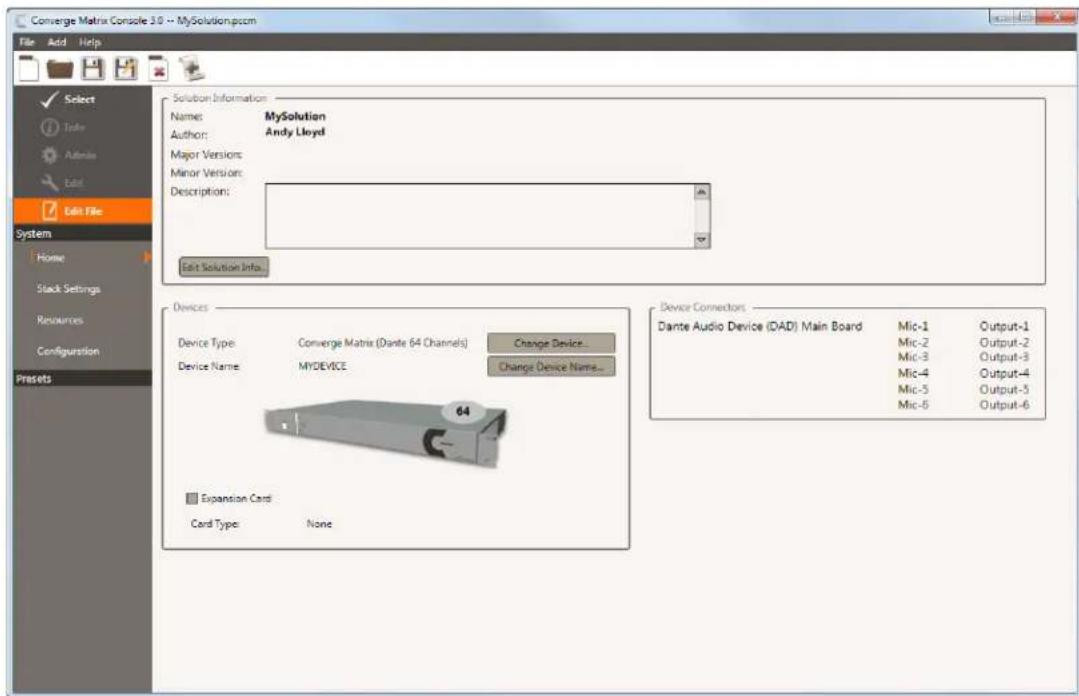Screen dimensions: 1079x696
Task: Select Mic-6 connector
Action: 913,405
